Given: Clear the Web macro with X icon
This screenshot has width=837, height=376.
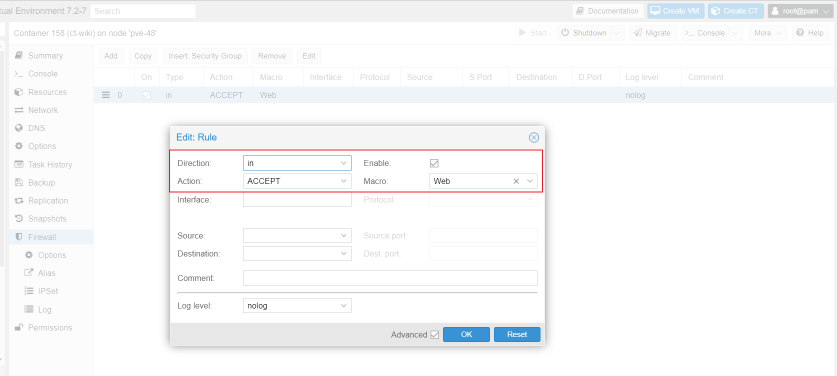Looking at the screenshot, I should 516,181.
